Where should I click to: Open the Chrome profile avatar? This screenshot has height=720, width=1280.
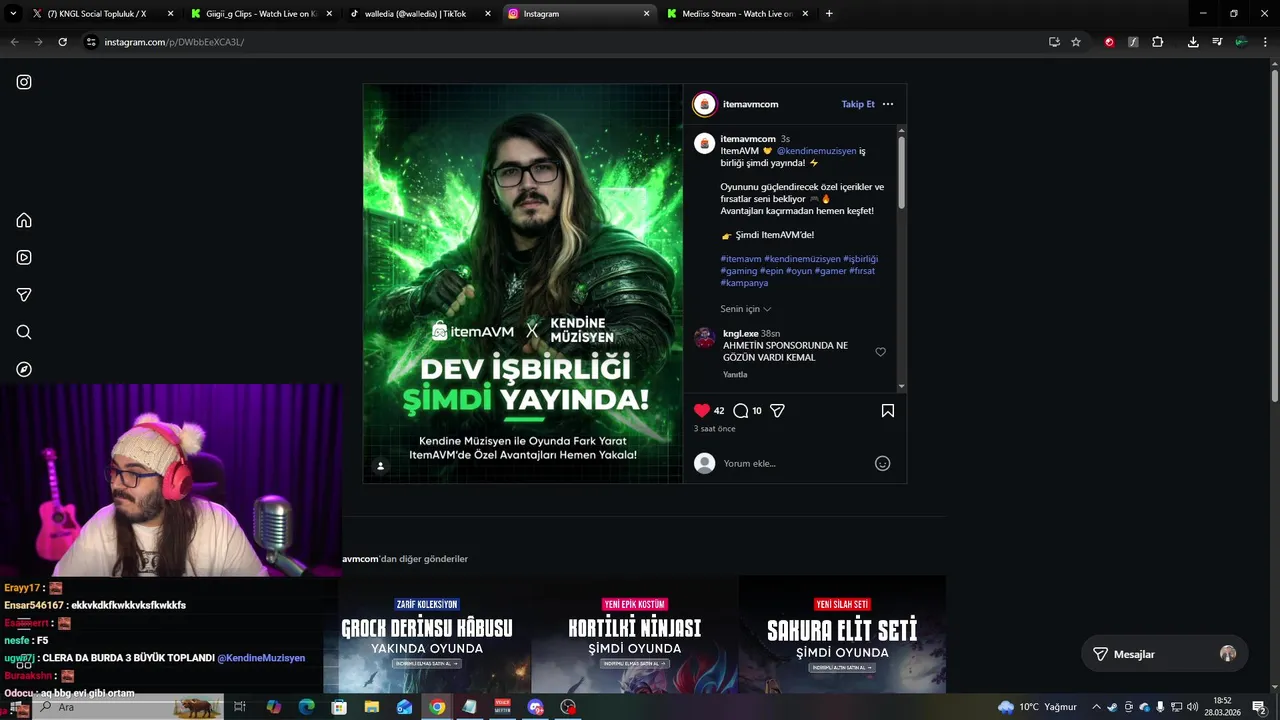(x=1241, y=42)
